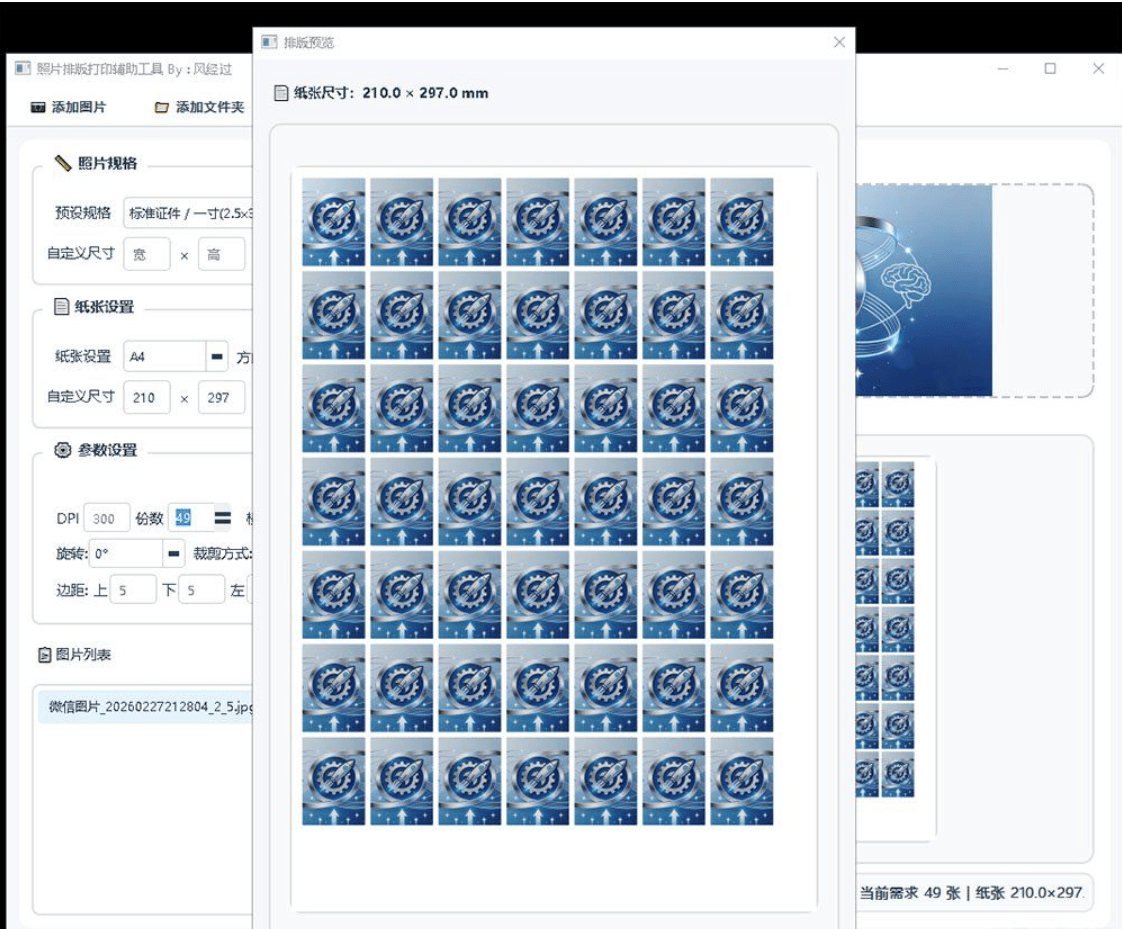This screenshot has width=1122, height=929.
Task: Click the 排版预览 dialog title bar icon
Action: pyautogui.click(x=268, y=42)
